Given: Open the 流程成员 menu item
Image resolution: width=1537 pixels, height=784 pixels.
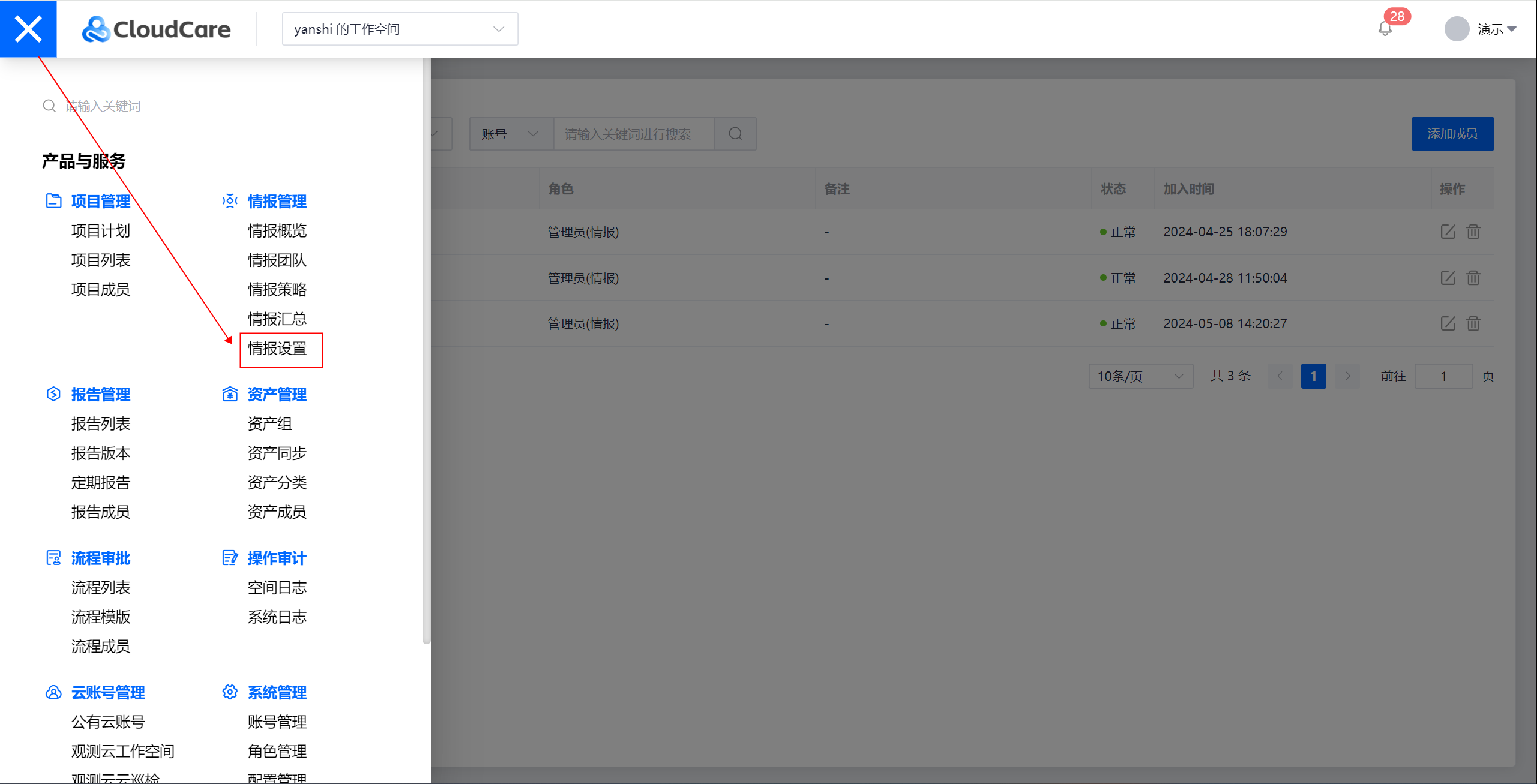Looking at the screenshot, I should (x=101, y=647).
